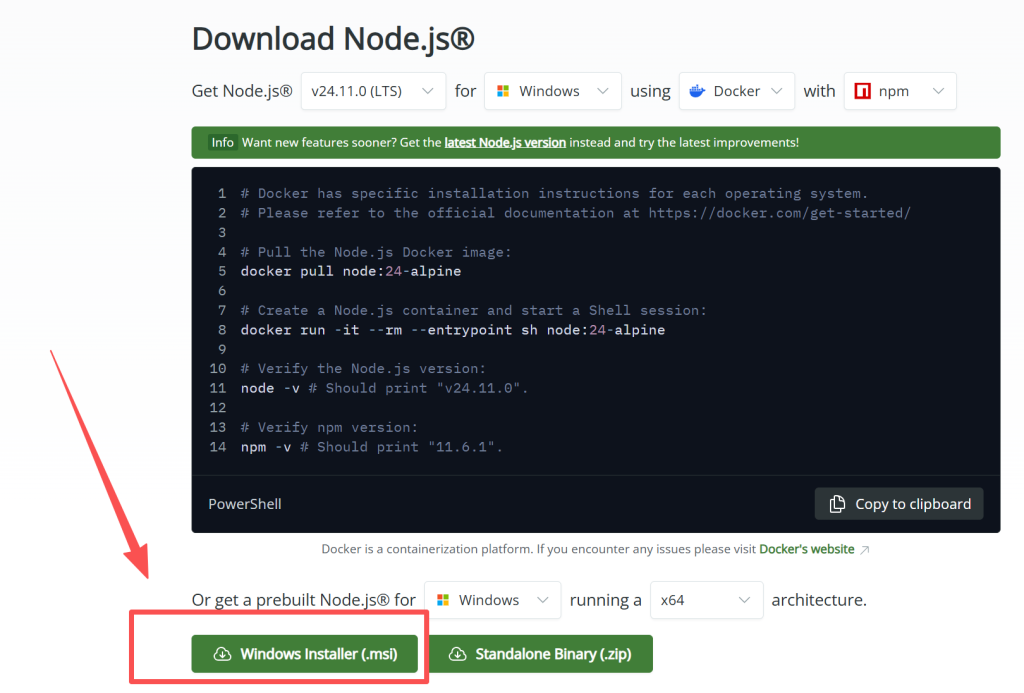This screenshot has width=1024, height=693.
Task: Click the red npm logo icon
Action: click(x=862, y=91)
